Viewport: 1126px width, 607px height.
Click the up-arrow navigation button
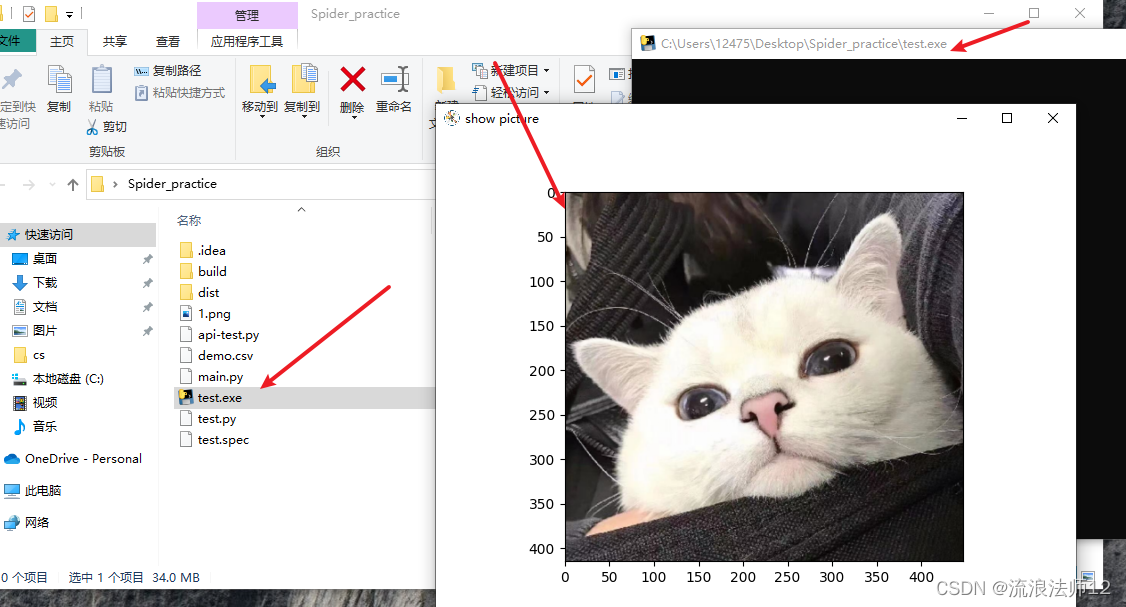pos(73,185)
